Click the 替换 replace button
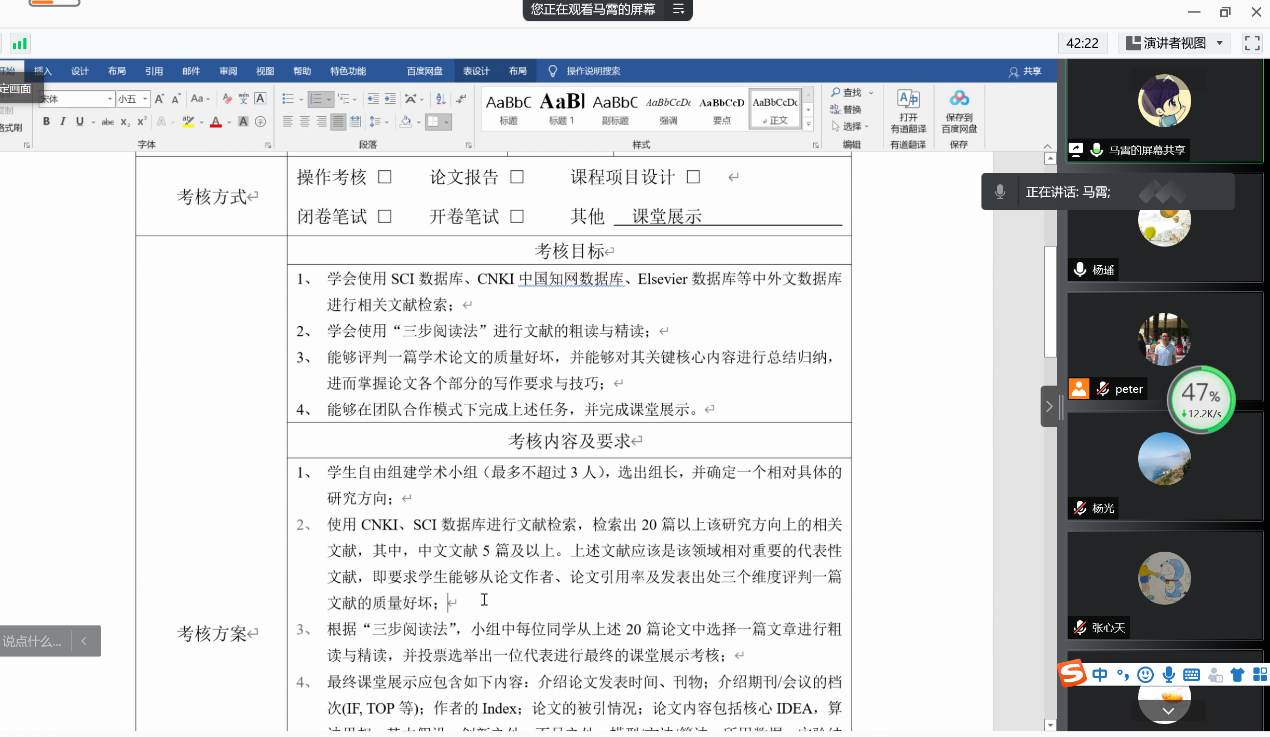The width and height of the screenshot is (1270, 737). 846,109
